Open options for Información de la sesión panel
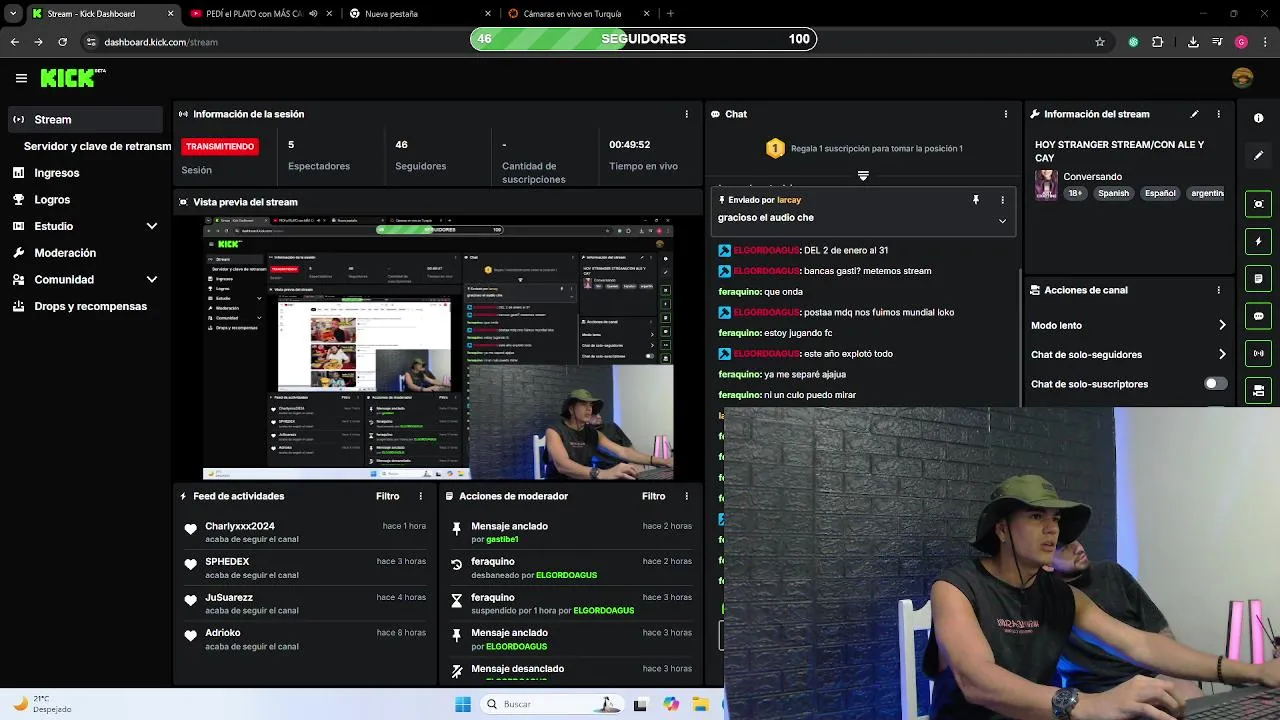The height and width of the screenshot is (720, 1280). point(686,114)
